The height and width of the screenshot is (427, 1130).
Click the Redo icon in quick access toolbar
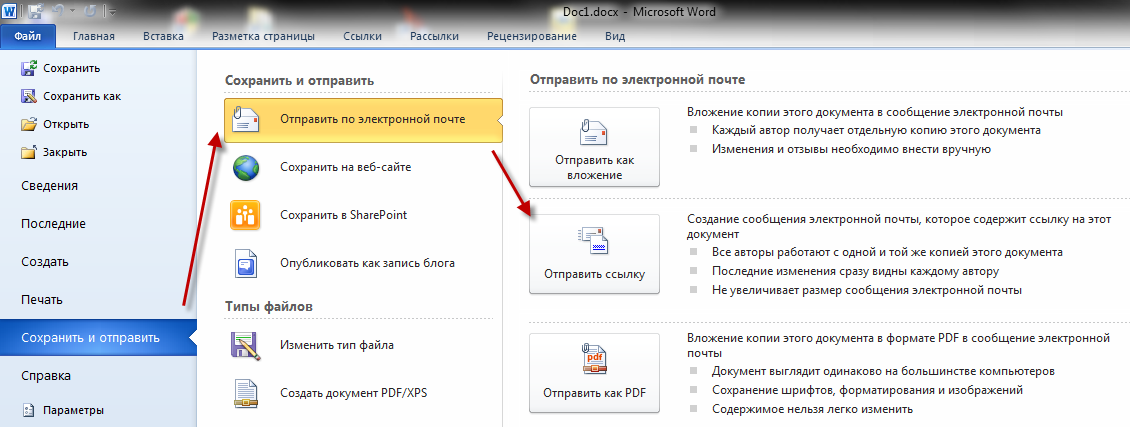click(x=91, y=12)
